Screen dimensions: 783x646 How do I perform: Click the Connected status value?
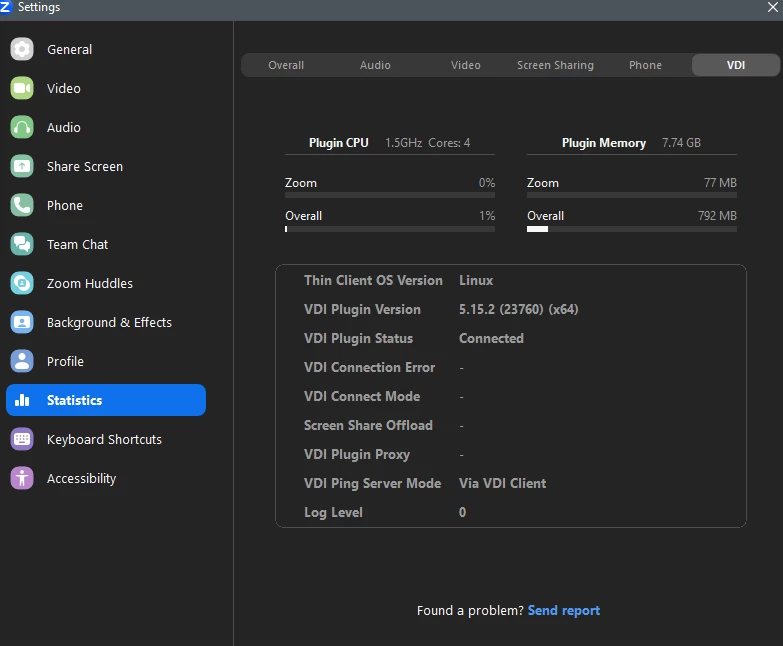pyautogui.click(x=491, y=338)
